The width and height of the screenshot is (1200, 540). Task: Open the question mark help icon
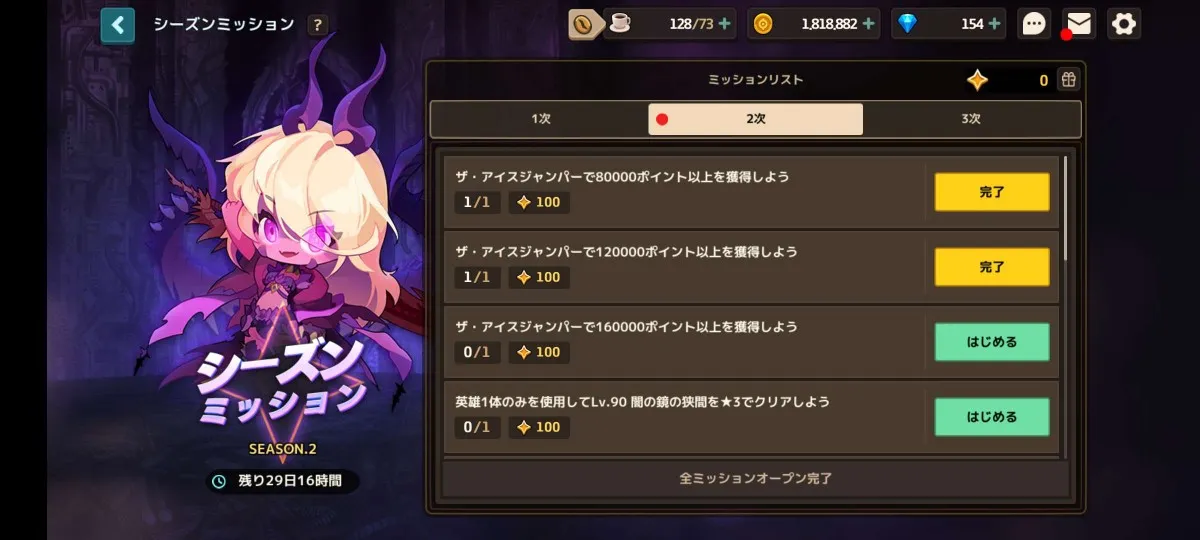pos(317,25)
